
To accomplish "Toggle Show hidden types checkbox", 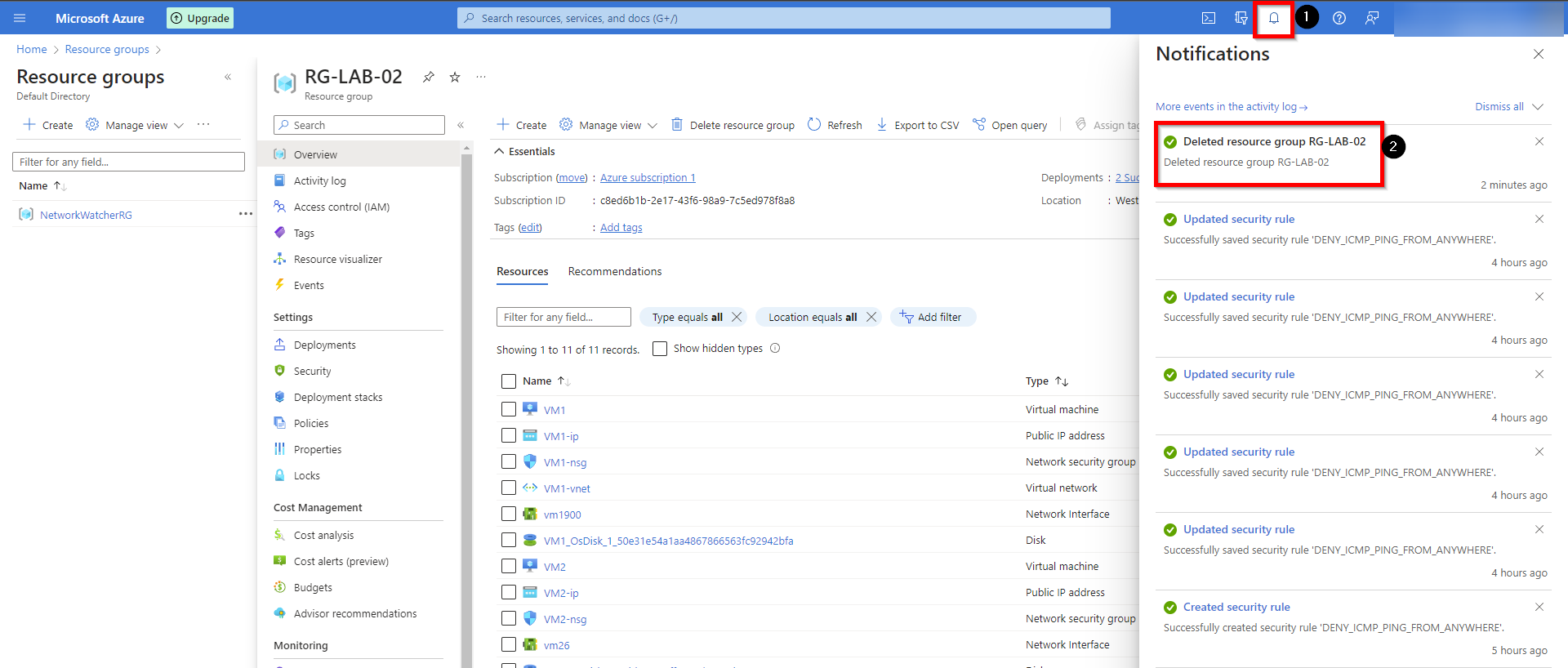I will (660, 349).
